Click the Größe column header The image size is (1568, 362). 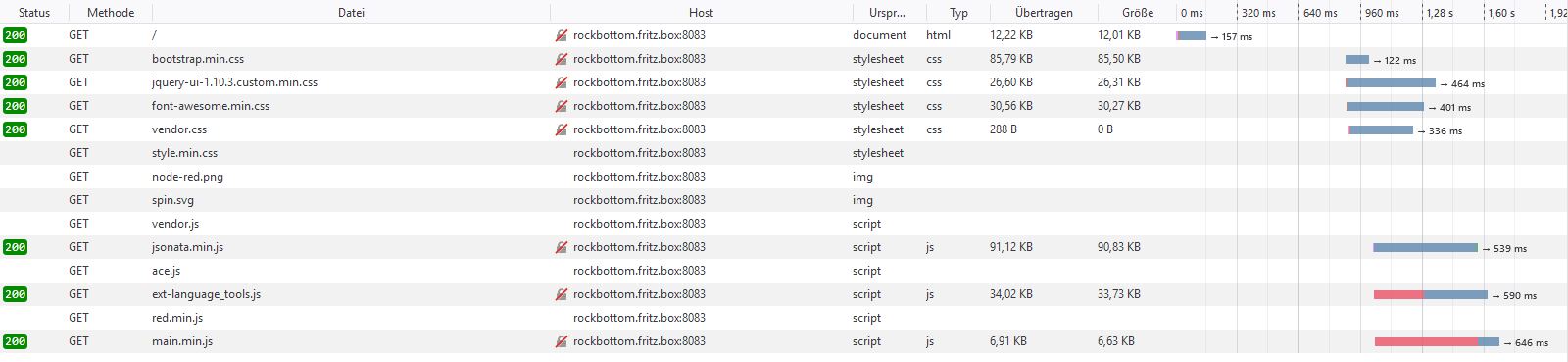click(1137, 13)
